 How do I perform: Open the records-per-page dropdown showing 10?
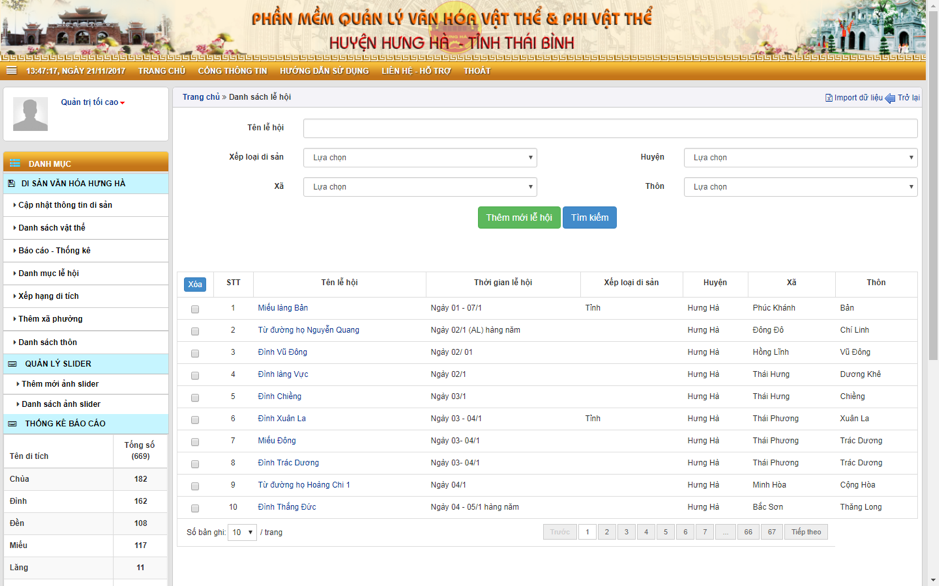242,533
